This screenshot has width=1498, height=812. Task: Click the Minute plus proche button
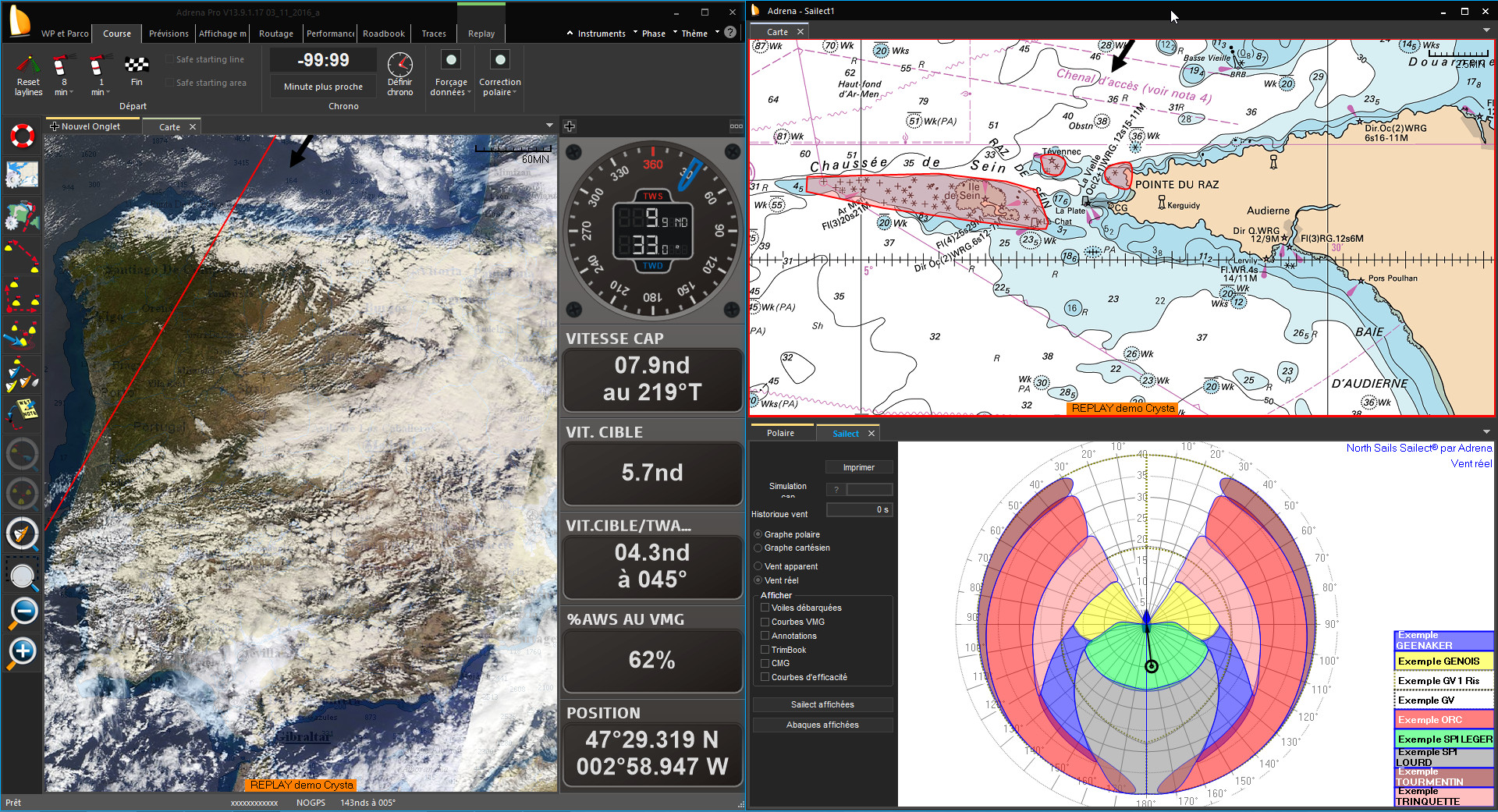click(323, 87)
